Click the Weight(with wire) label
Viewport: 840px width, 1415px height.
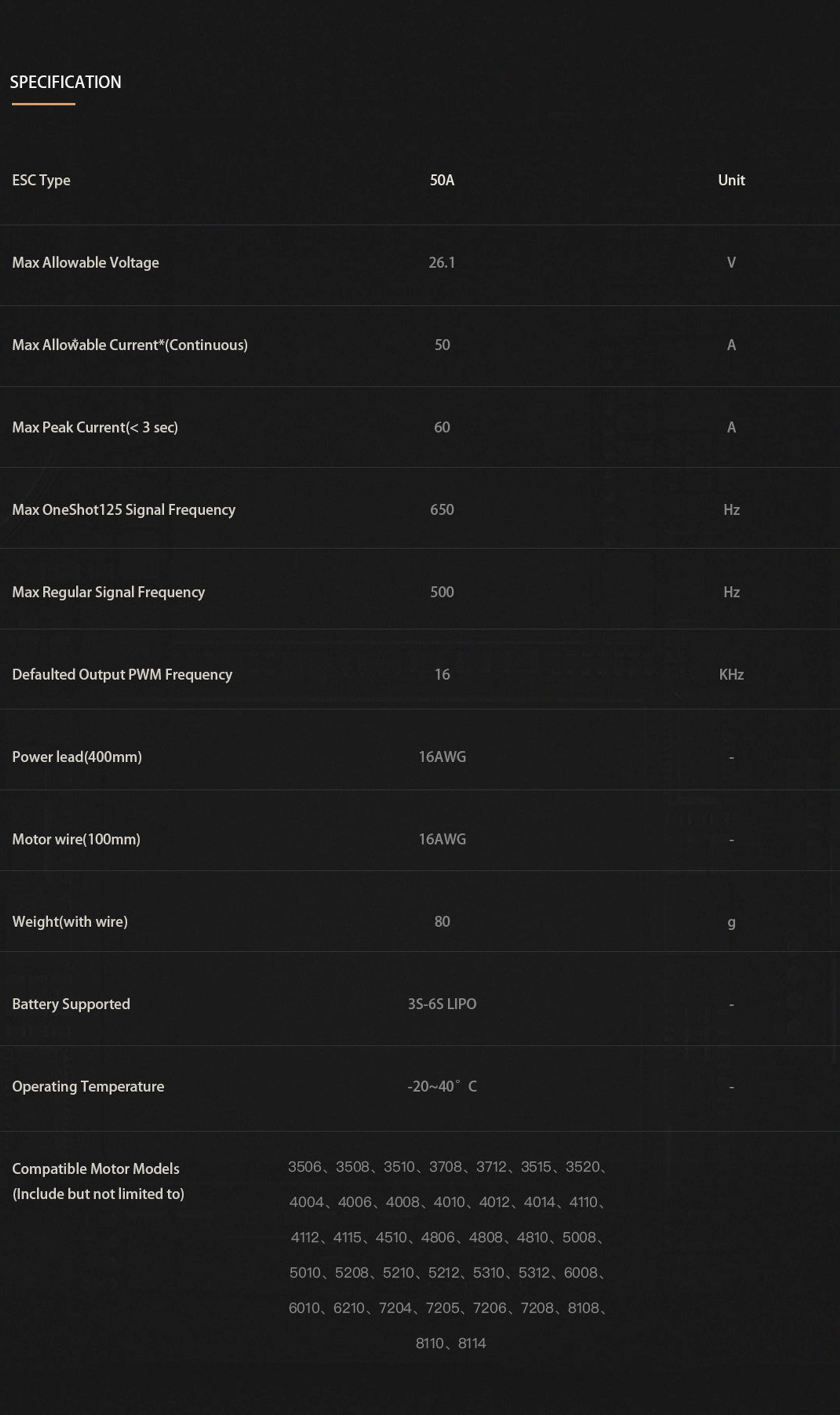click(70, 922)
